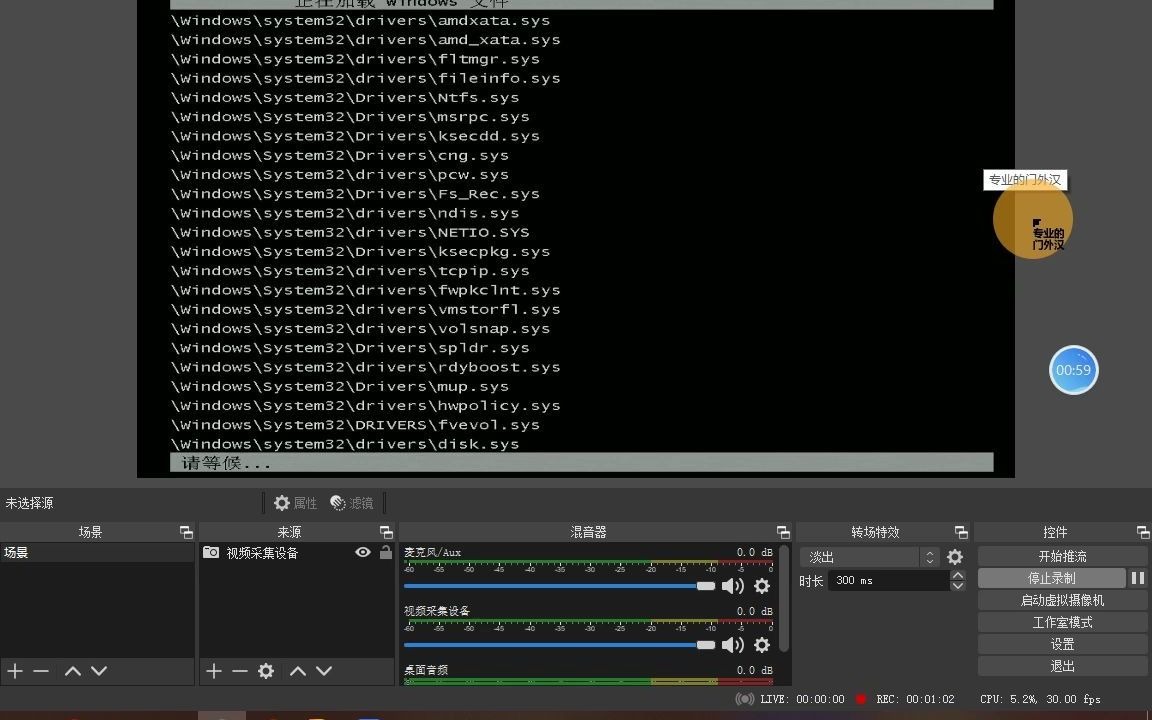Image resolution: width=1152 pixels, height=720 pixels.
Task: Open OBS settings via 设置 button
Action: coord(1062,644)
